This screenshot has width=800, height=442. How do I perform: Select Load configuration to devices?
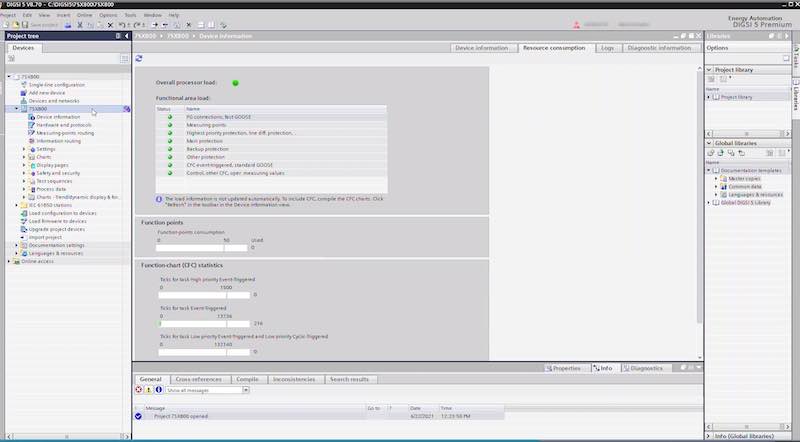tap(63, 213)
